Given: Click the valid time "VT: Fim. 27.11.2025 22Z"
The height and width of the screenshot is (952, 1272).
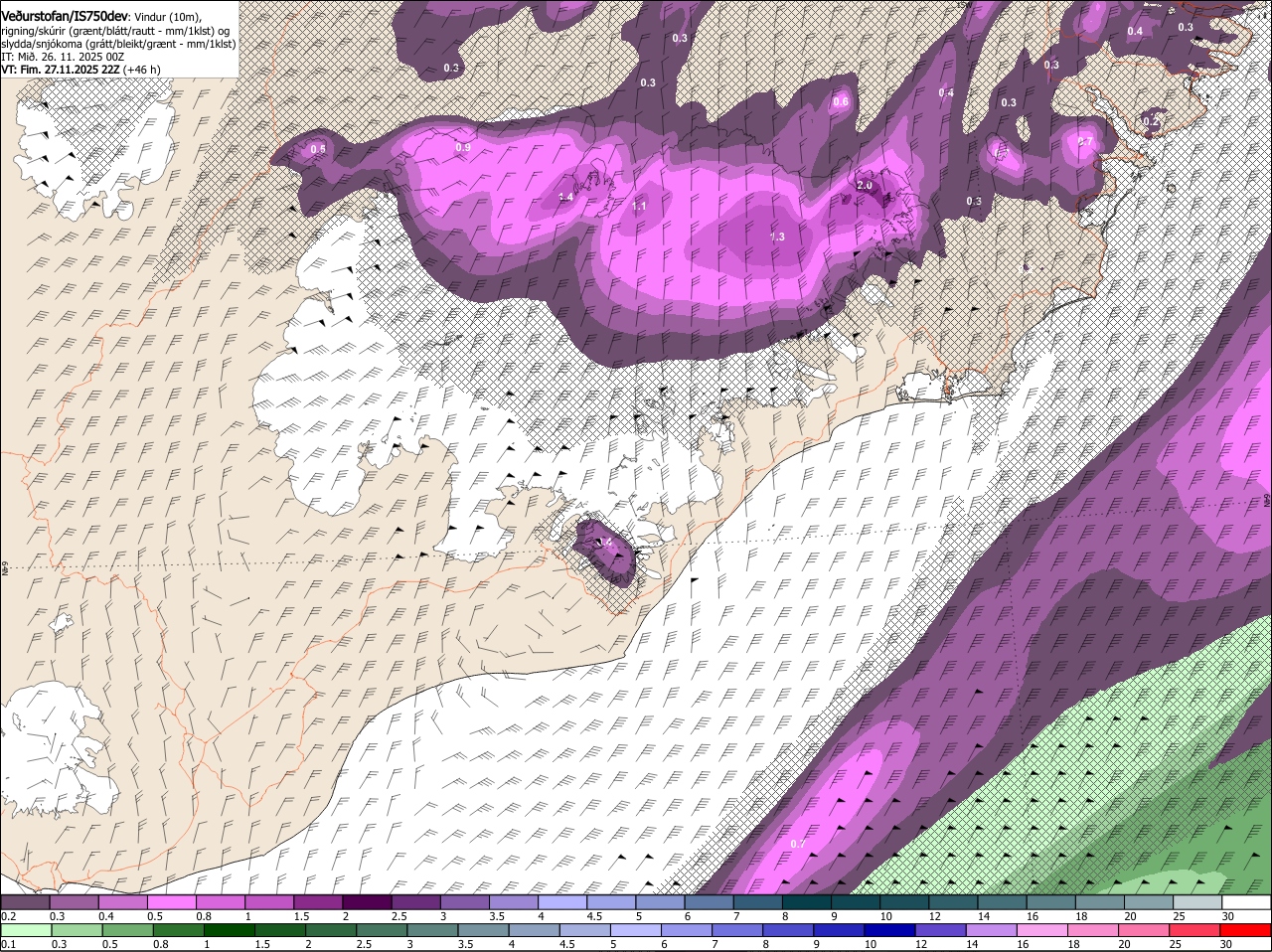Looking at the screenshot, I should [x=61, y=70].
